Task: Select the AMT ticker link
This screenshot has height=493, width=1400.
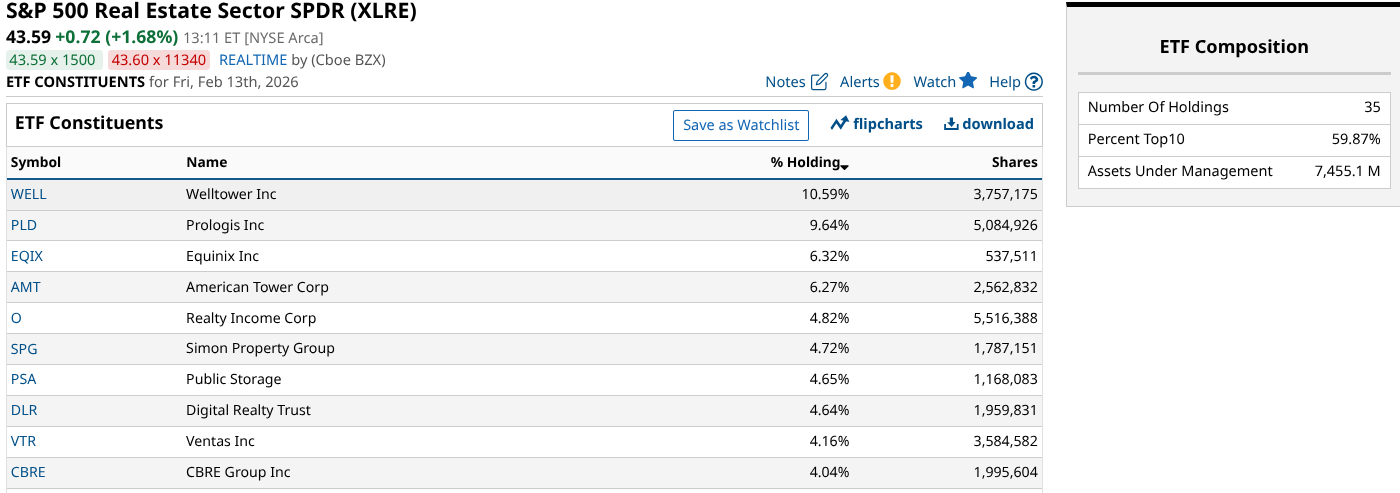Action: (26, 287)
